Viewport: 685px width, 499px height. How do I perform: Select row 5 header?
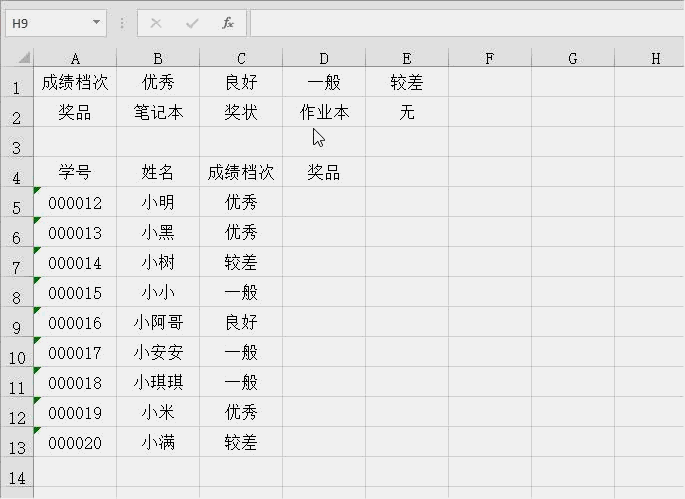tap(17, 202)
